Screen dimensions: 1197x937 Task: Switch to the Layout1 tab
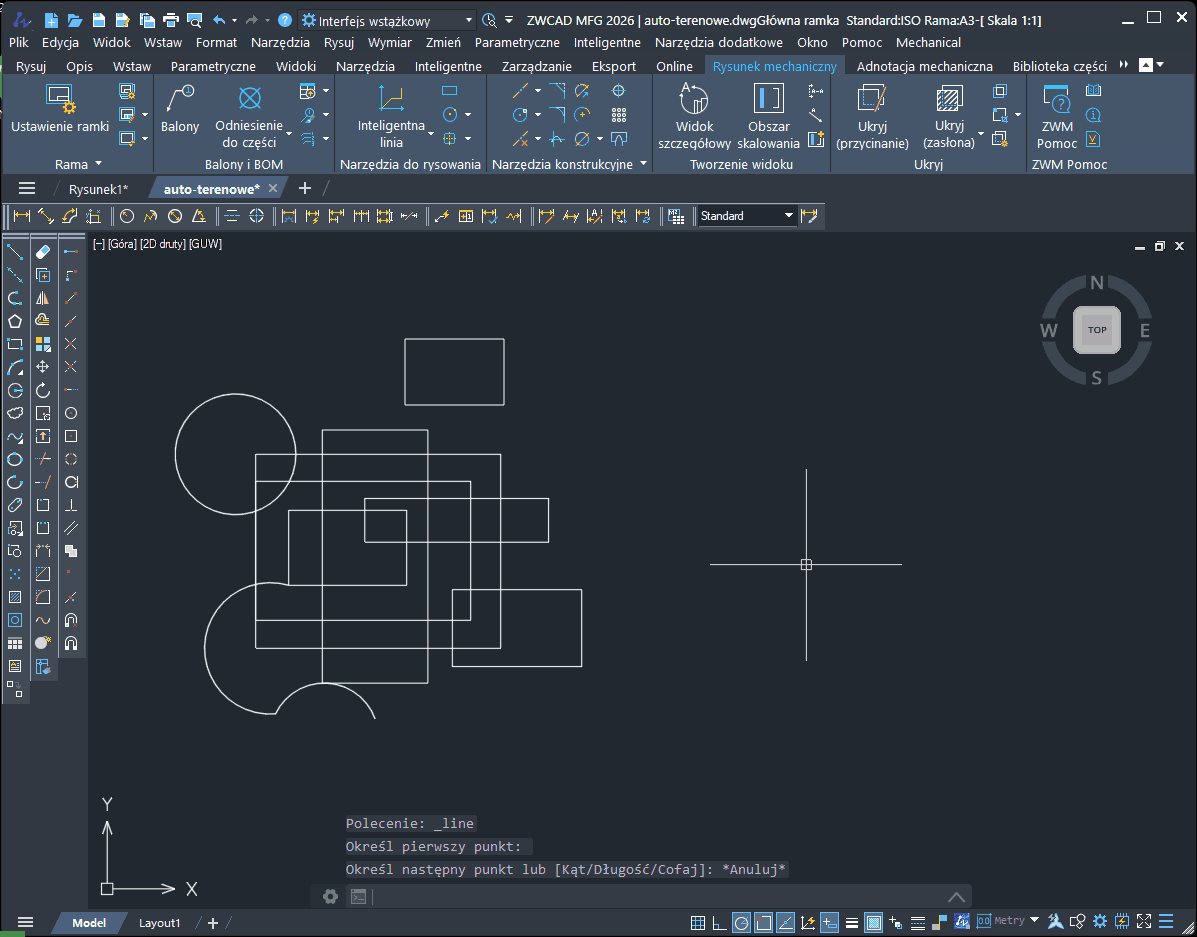pos(159,922)
